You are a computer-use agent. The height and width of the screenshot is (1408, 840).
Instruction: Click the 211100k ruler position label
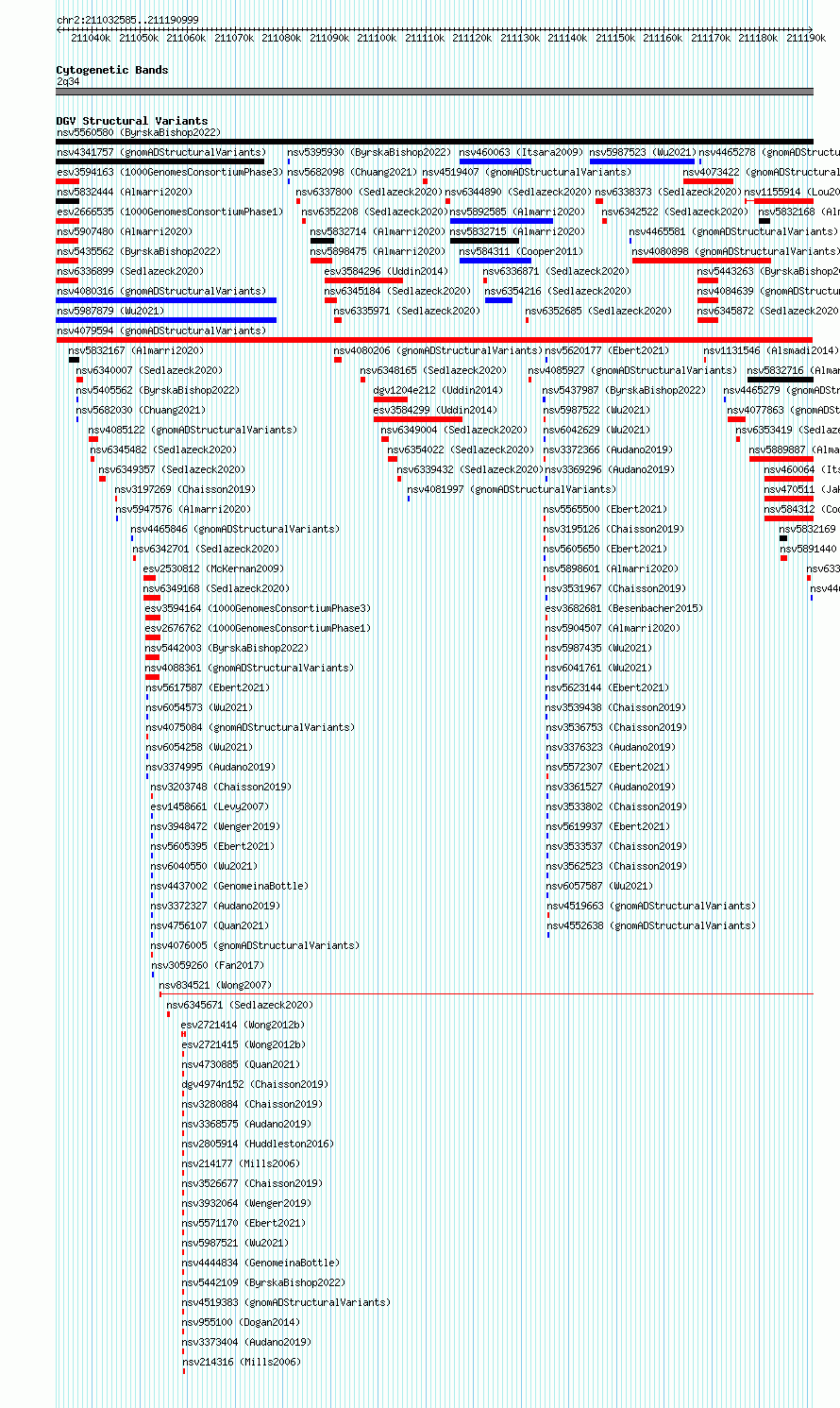coord(377,38)
